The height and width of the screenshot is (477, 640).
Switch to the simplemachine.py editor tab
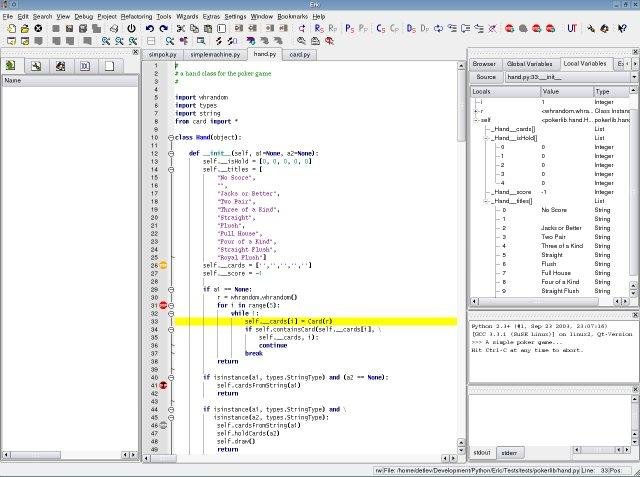(x=217, y=54)
